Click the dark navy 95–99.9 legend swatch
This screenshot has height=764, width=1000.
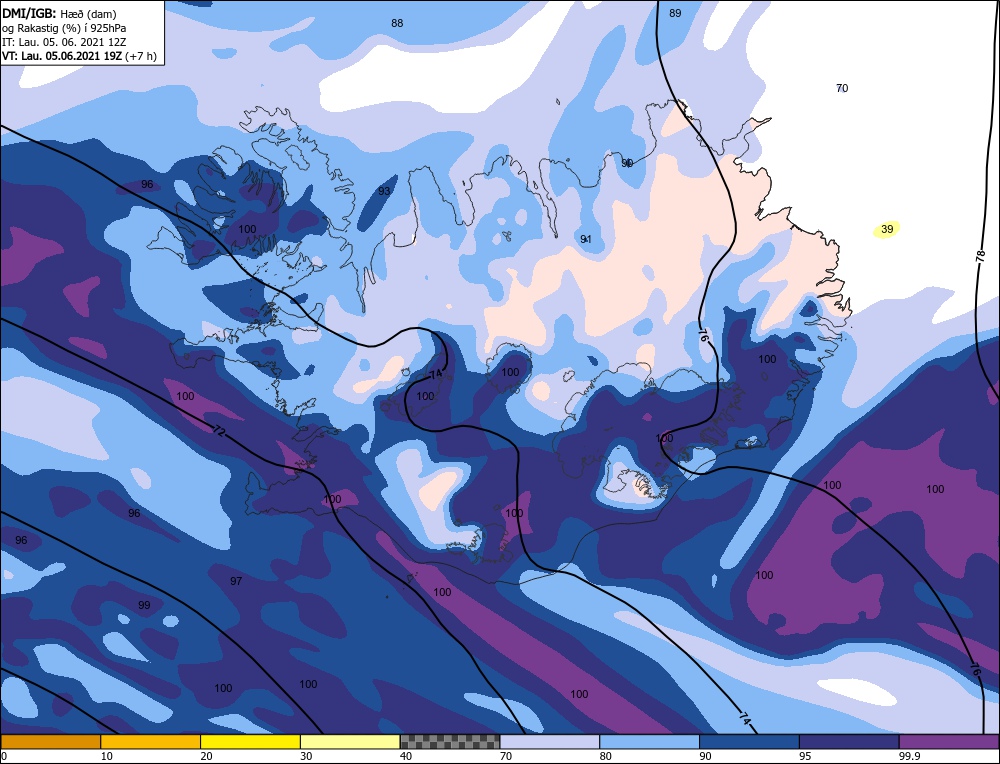click(x=849, y=742)
